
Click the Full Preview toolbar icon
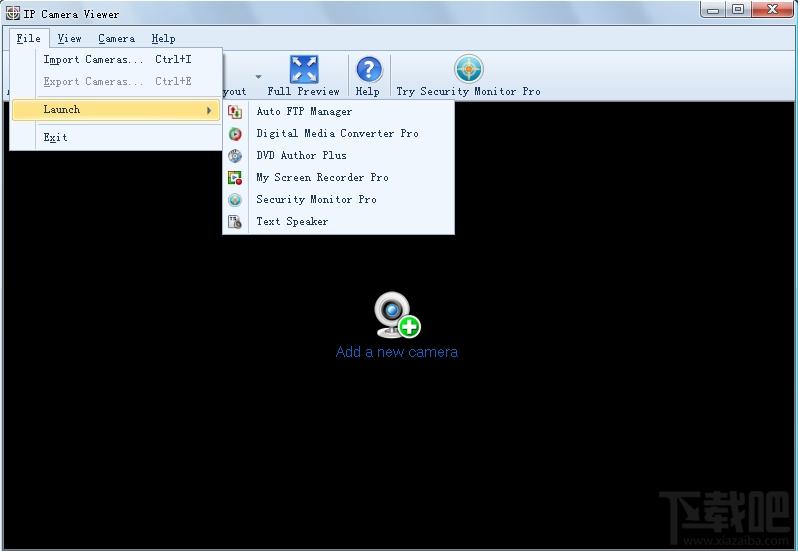[x=304, y=69]
